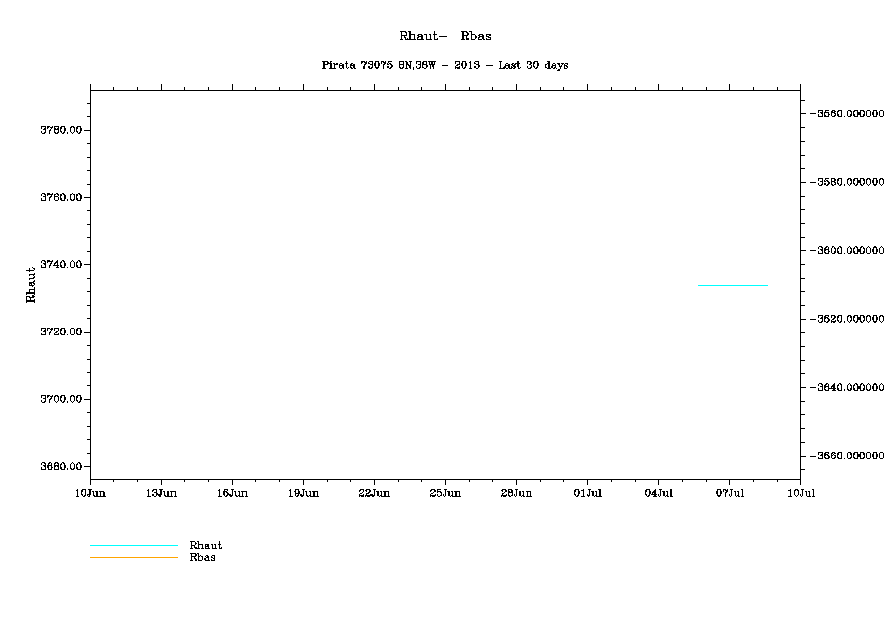891x630 pixels.
Task: Click the 10Jun date tick label
Action: (90, 493)
